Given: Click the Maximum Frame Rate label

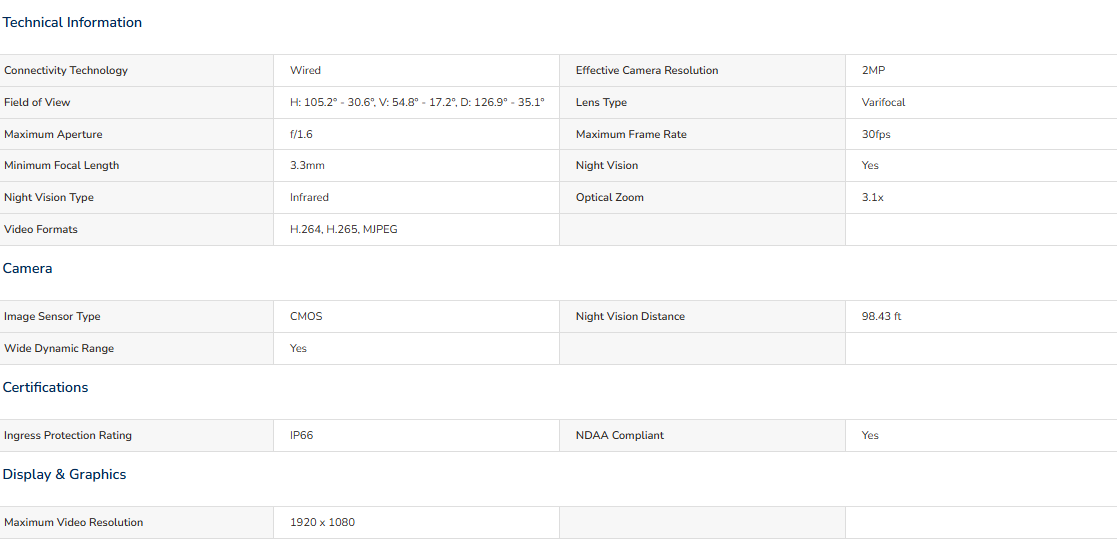Looking at the screenshot, I should point(631,134).
